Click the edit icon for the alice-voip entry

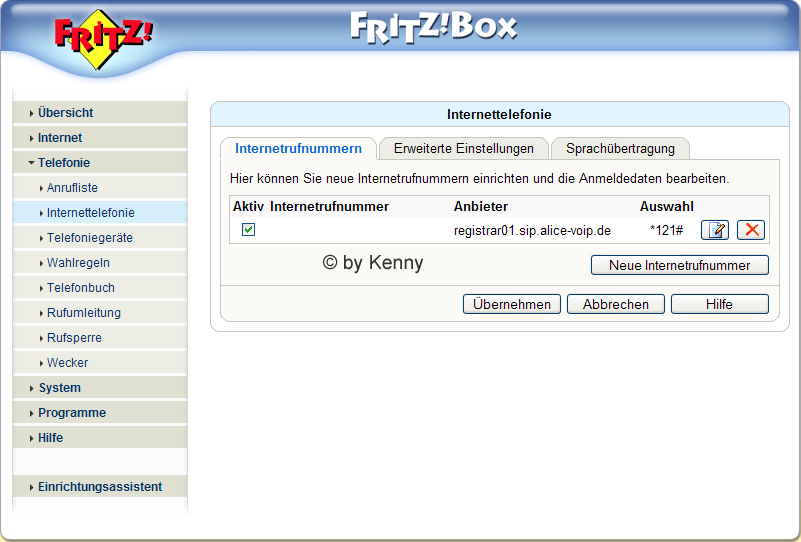714,230
